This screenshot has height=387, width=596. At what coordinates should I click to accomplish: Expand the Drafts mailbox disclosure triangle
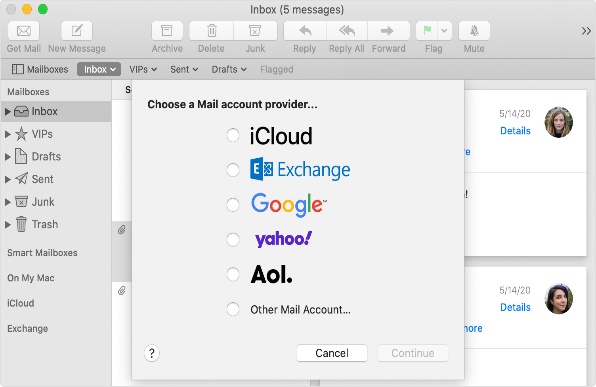coord(7,157)
